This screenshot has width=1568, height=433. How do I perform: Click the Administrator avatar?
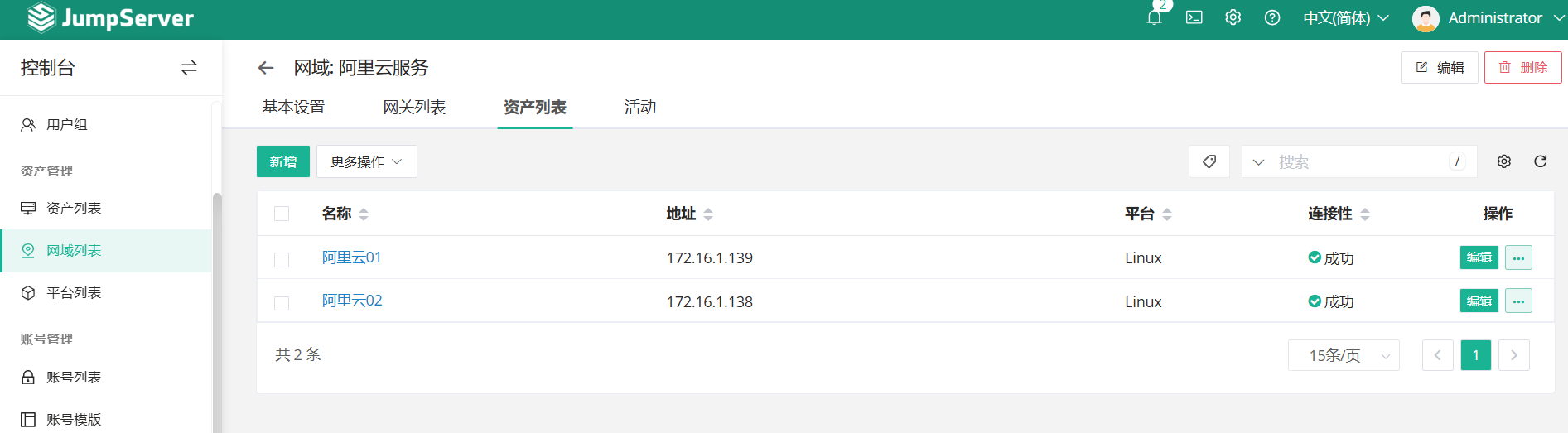click(x=1426, y=18)
